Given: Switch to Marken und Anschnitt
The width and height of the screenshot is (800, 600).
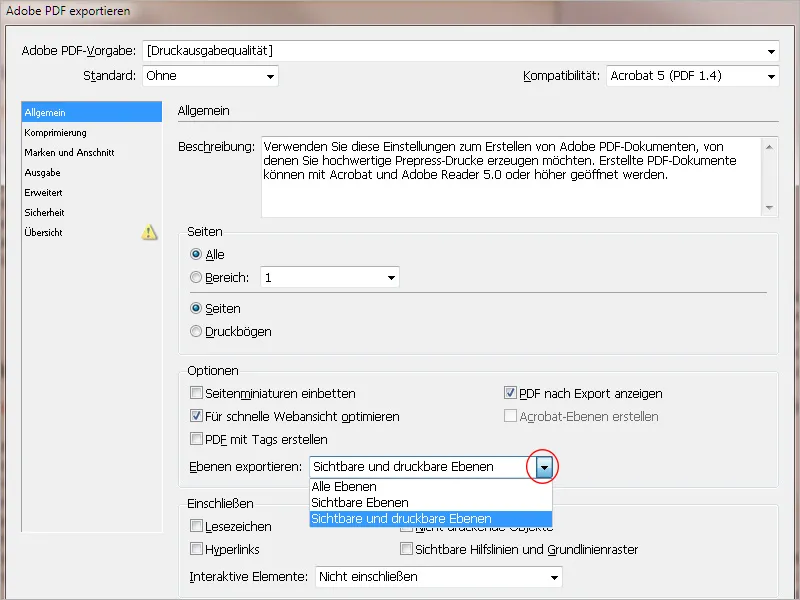Looking at the screenshot, I should (92, 153).
